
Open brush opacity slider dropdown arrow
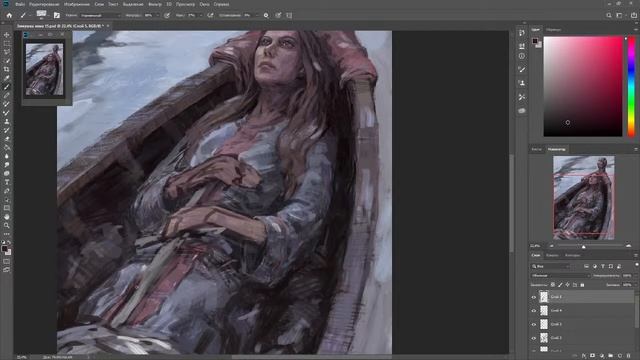click(158, 16)
